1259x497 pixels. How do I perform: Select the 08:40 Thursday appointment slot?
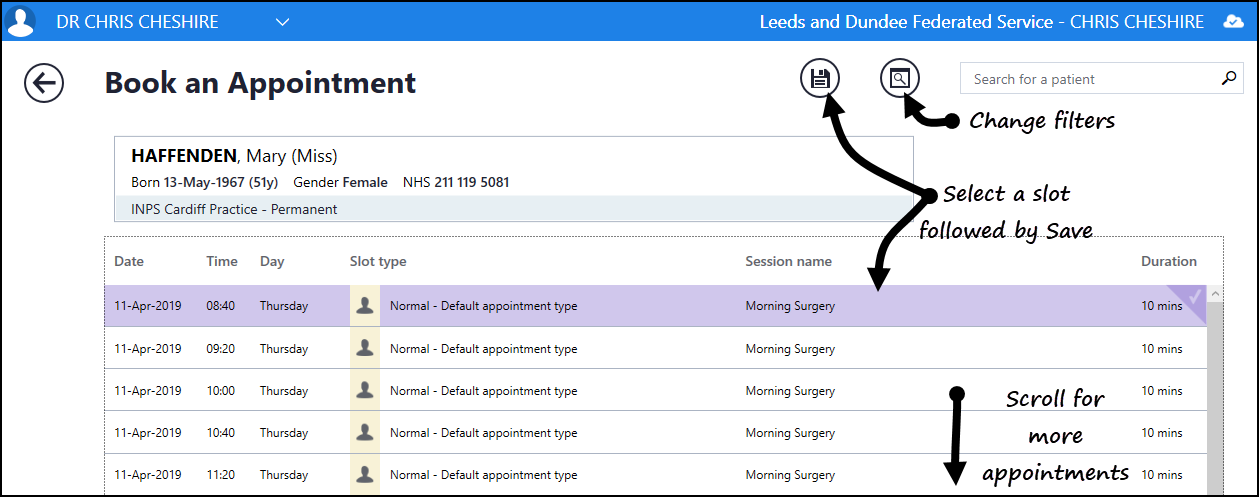click(600, 306)
